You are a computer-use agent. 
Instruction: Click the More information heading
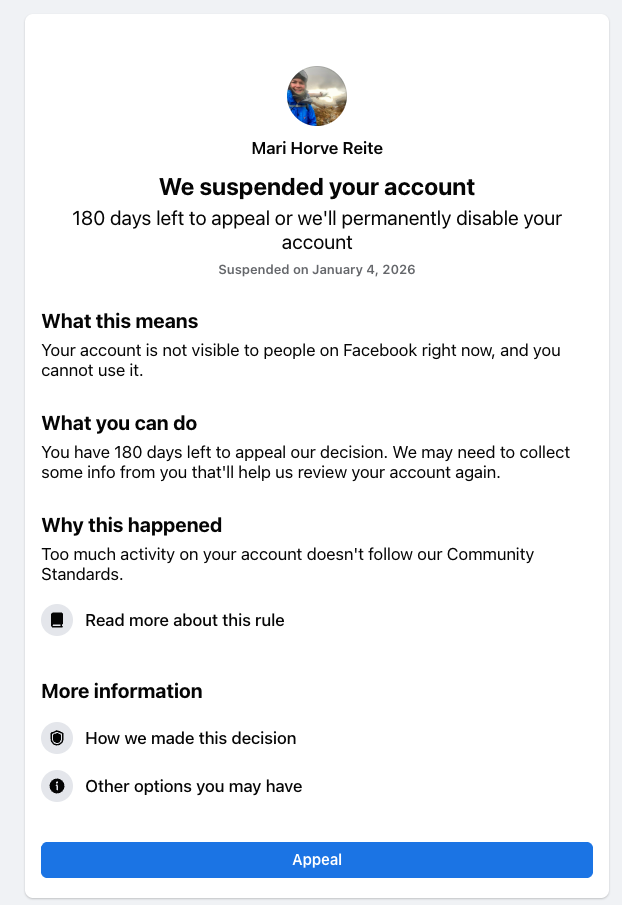[x=122, y=691]
